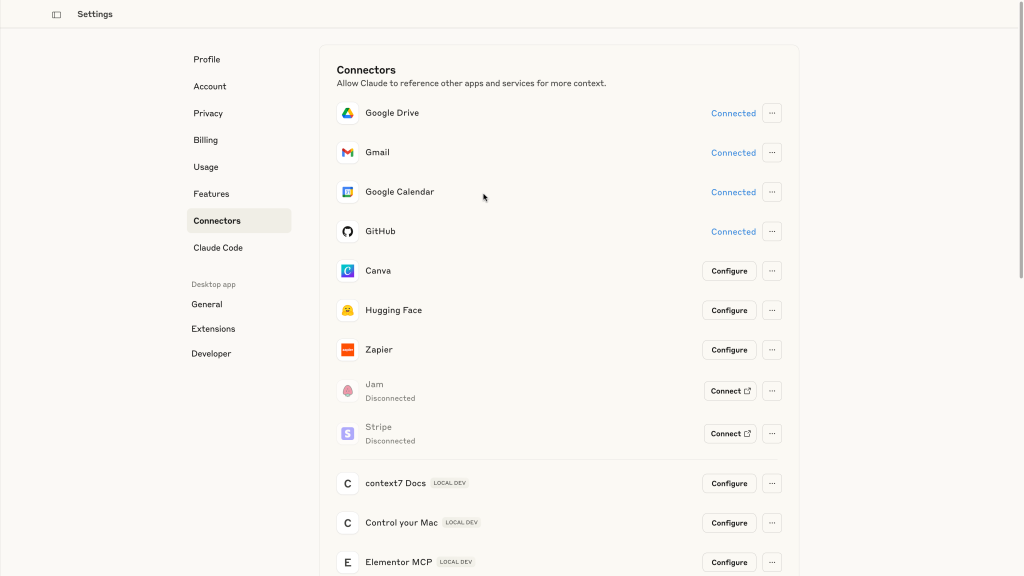Screen dimensions: 1024x576
Task: Open more options for Stripe
Action: click(x=772, y=434)
